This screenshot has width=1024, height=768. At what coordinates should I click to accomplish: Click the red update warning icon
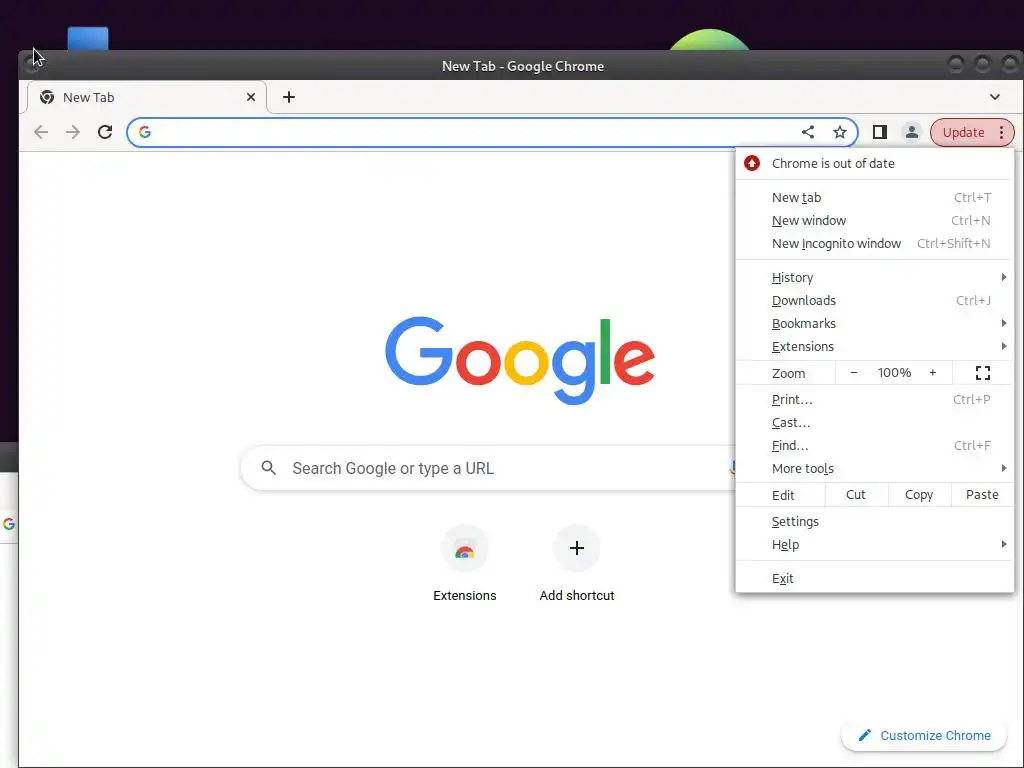[752, 163]
